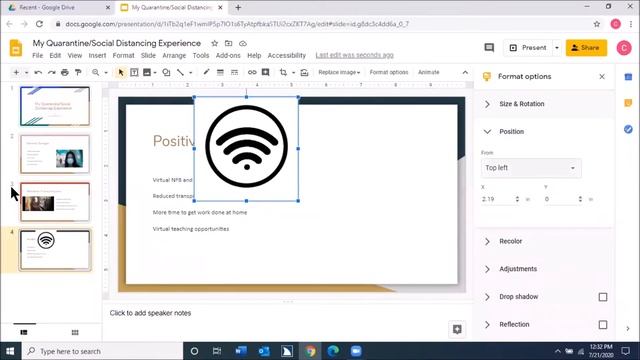
Task: Open the Slide menu
Action: pyautogui.click(x=148, y=56)
